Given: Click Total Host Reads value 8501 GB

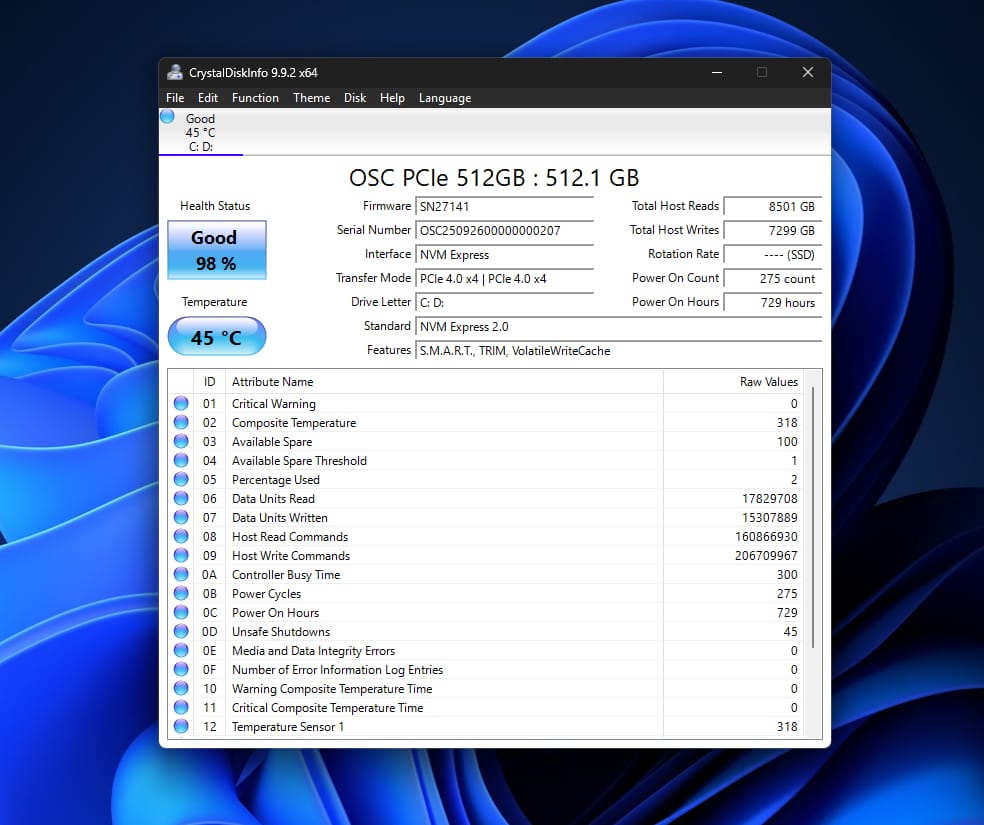Looking at the screenshot, I should pos(773,206).
